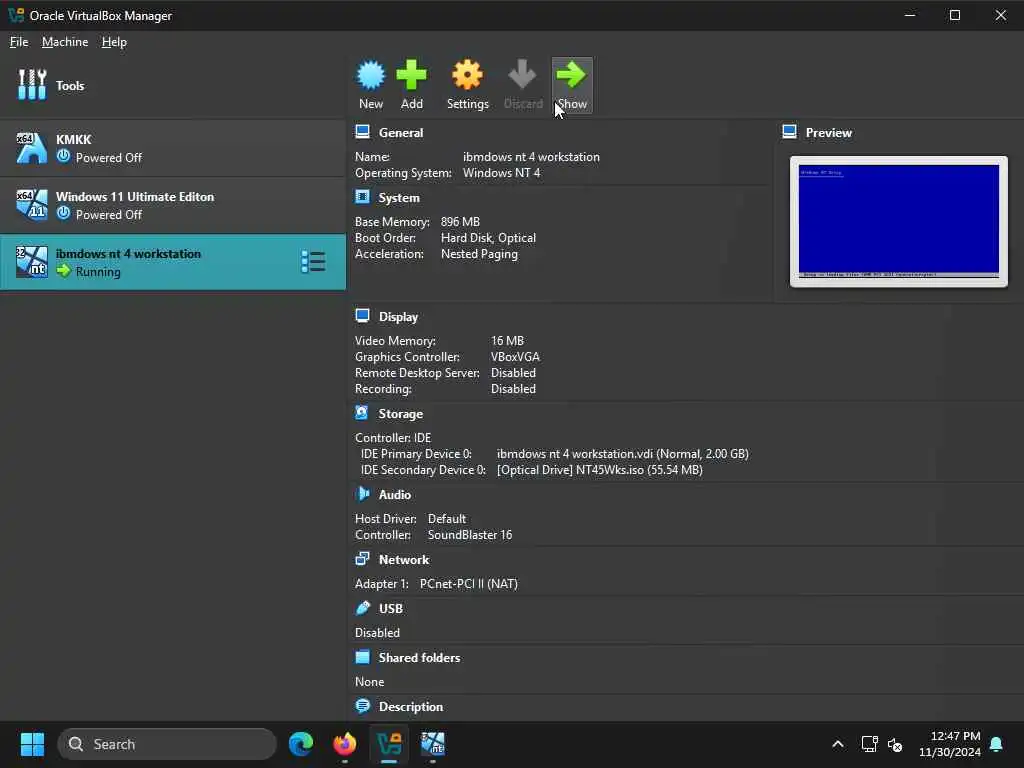Click the VirtualBox logo in title bar
The image size is (1024, 768).
click(16, 15)
